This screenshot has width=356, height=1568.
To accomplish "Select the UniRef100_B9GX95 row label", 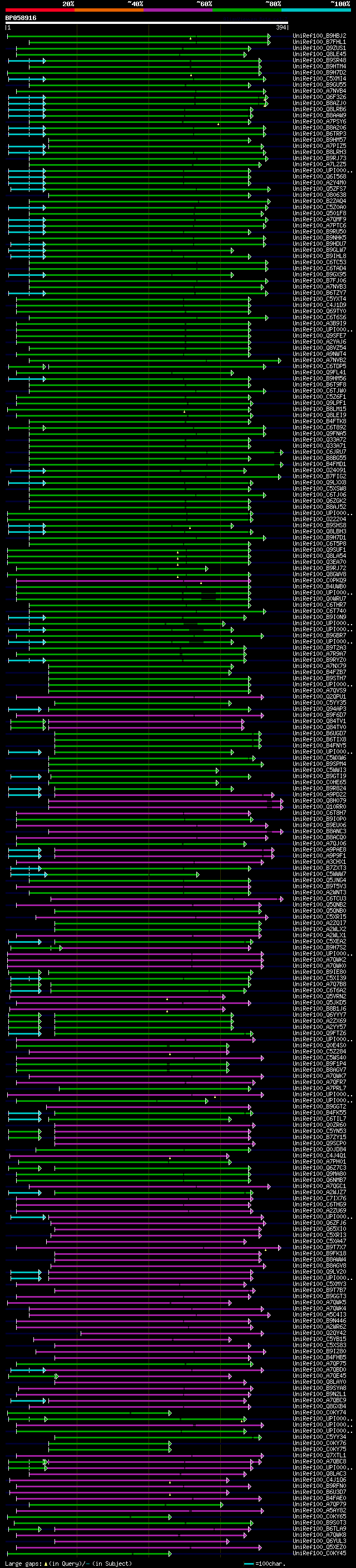I will [319, 275].
